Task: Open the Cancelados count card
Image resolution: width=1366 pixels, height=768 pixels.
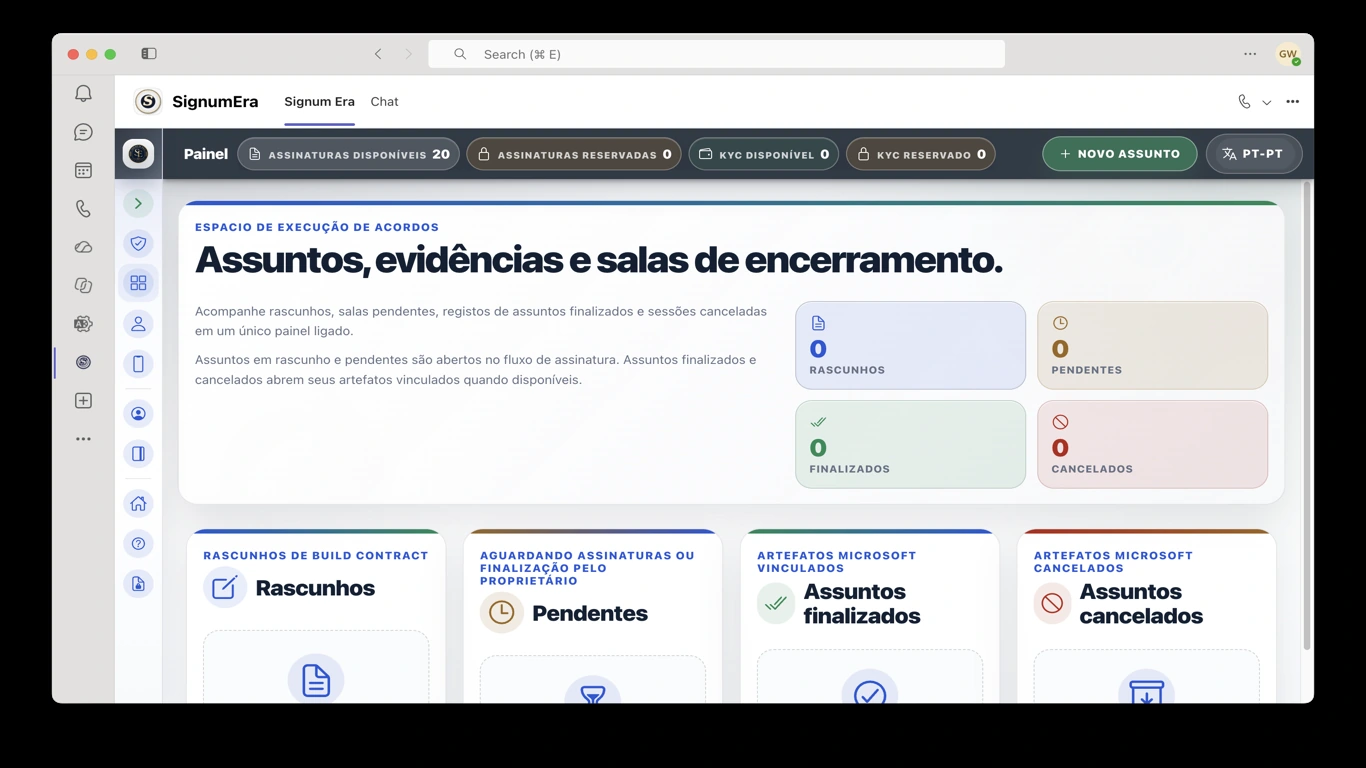Action: coord(1152,444)
